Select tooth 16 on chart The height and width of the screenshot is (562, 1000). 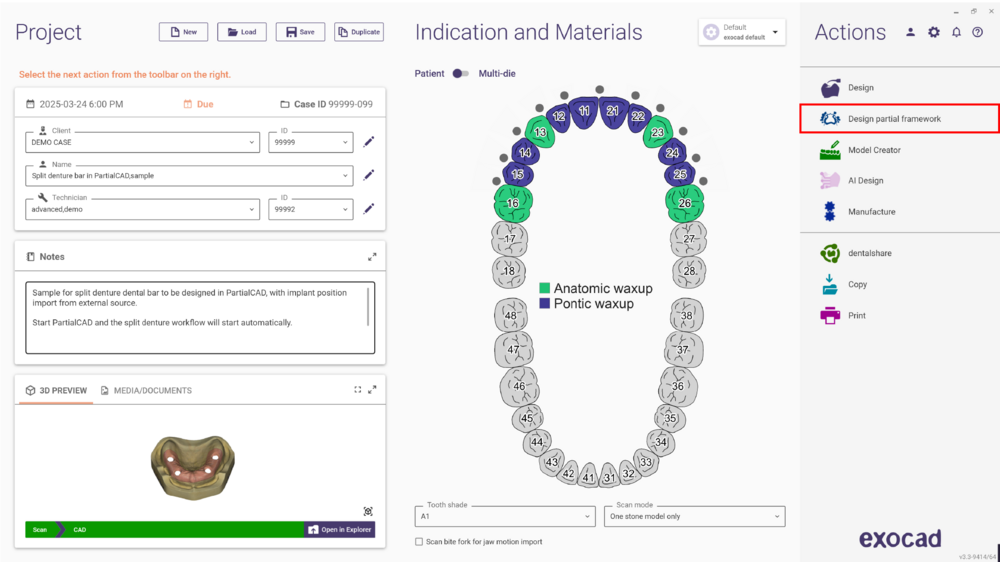[513, 203]
